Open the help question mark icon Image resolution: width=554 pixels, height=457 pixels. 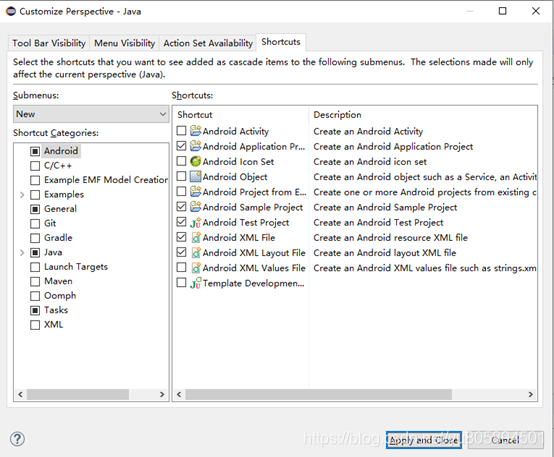pyautogui.click(x=17, y=439)
